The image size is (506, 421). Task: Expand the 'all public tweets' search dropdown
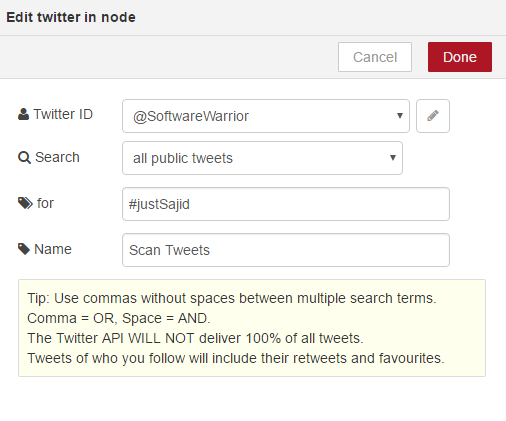[x=262, y=158]
